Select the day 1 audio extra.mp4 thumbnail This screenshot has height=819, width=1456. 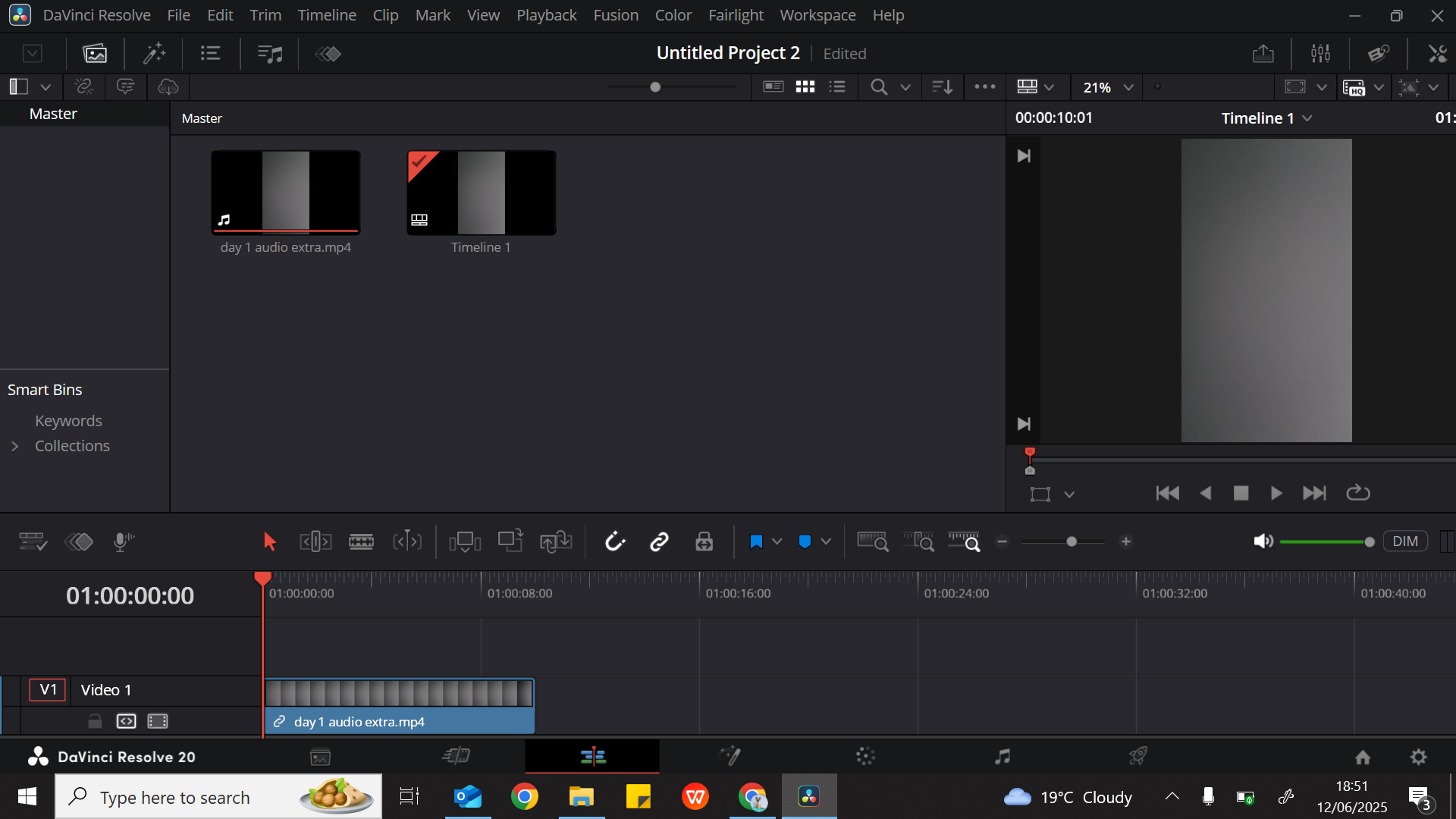pos(286,193)
